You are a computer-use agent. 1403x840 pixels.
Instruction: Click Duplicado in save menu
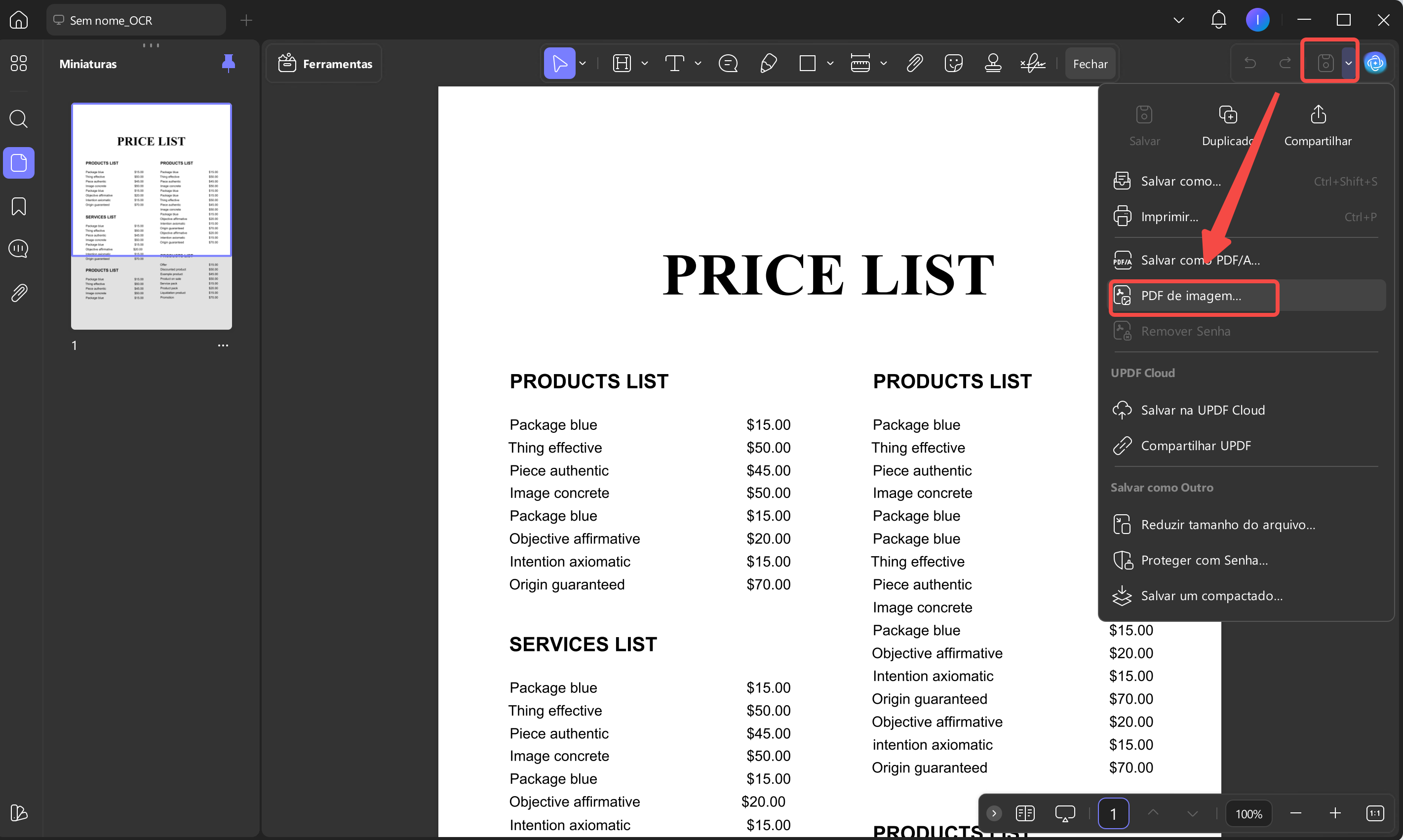(1228, 126)
